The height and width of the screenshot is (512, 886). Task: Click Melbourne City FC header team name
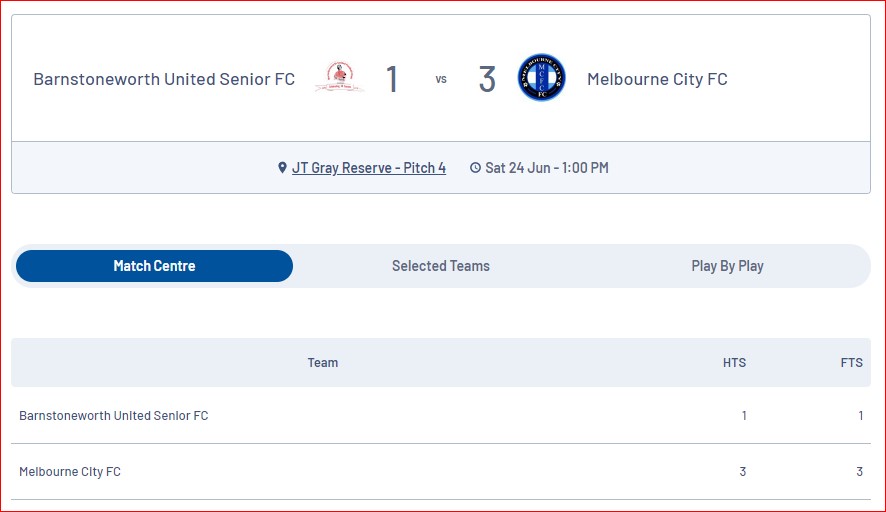[x=657, y=79]
